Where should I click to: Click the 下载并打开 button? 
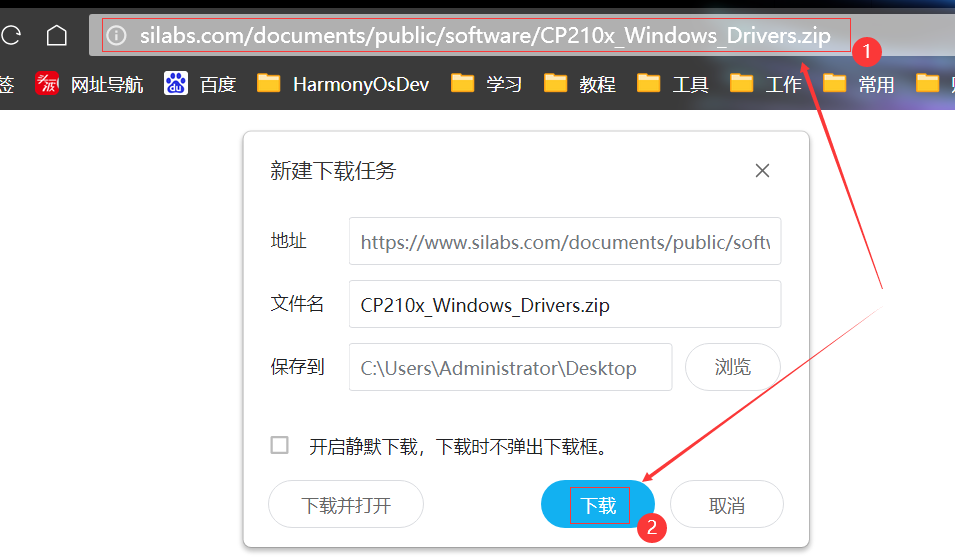pyautogui.click(x=346, y=504)
